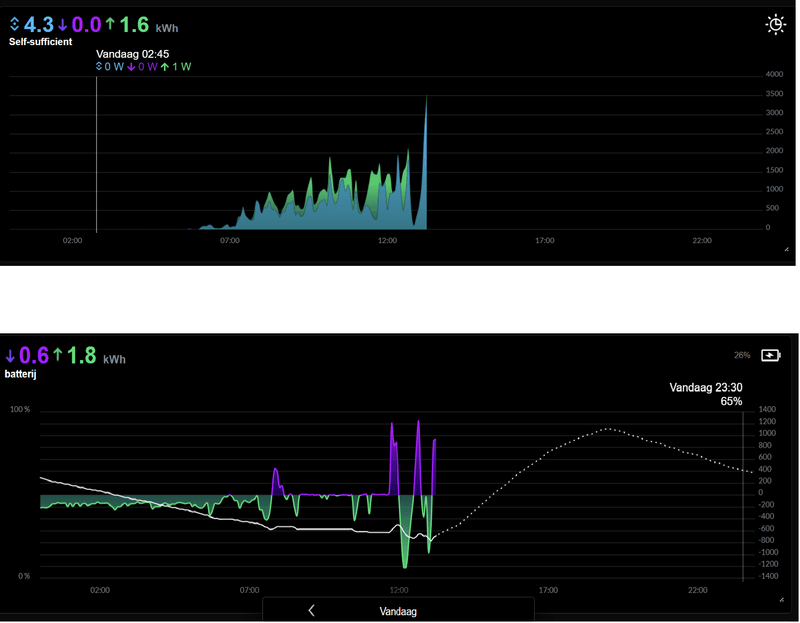Click the 'Self-sufficient' chart title
Screen dimensions: 800x623
(40, 42)
